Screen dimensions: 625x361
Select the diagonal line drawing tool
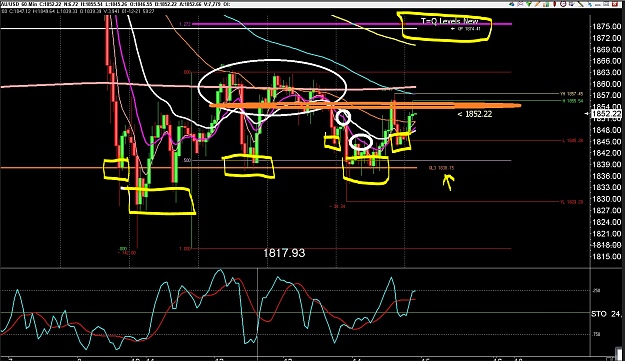581,4
